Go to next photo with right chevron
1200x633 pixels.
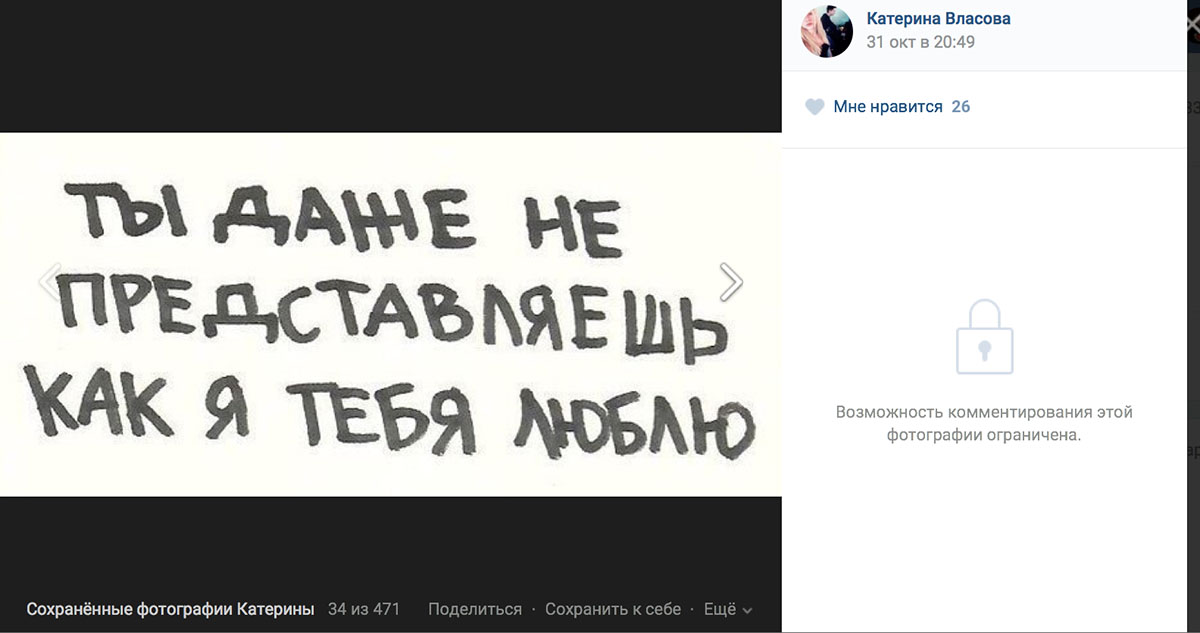[x=731, y=282]
